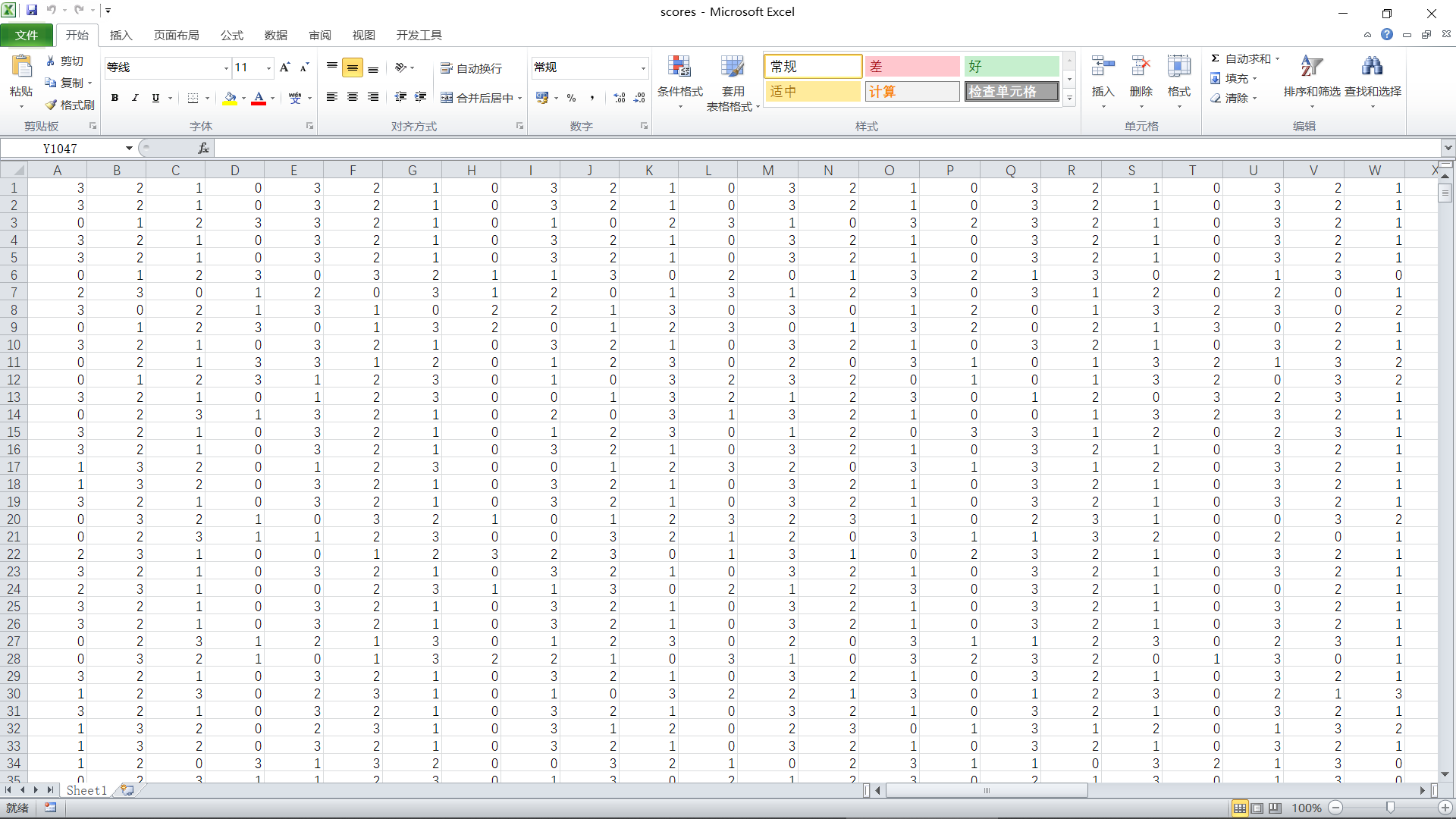Expand the cell styles gallery

point(1069,99)
